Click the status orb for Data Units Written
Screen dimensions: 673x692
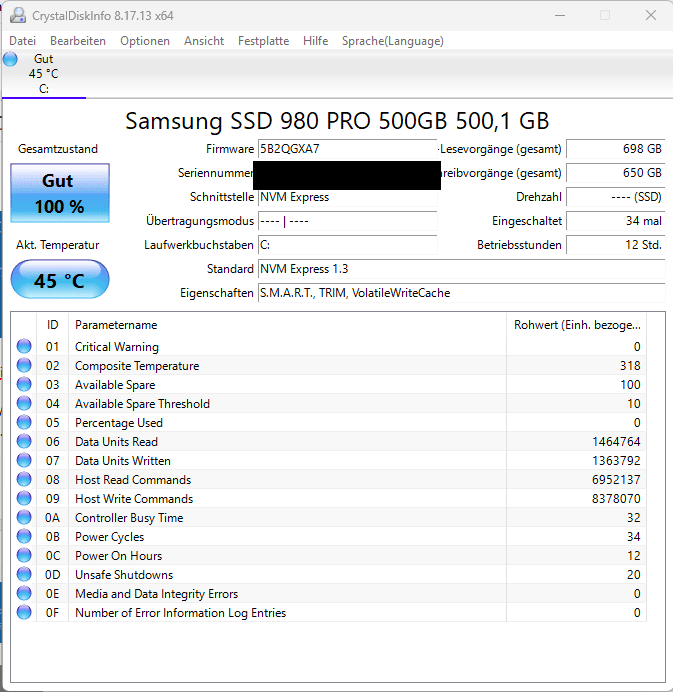pyautogui.click(x=24, y=460)
